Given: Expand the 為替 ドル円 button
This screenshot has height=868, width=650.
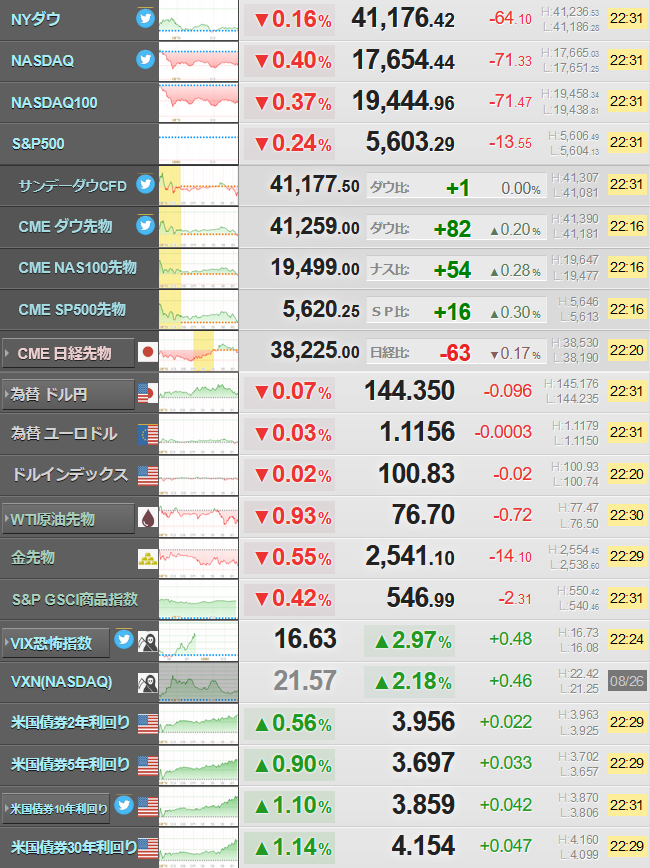Looking at the screenshot, I should tap(69, 394).
